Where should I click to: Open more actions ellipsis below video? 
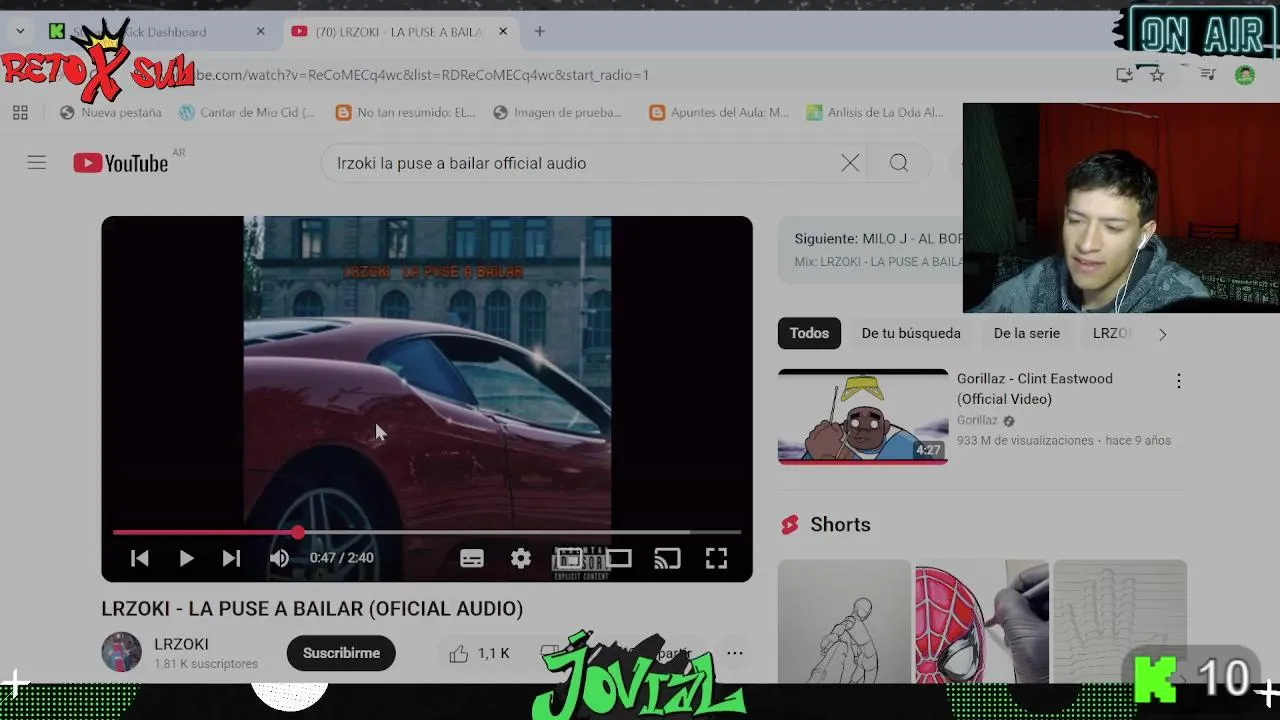(735, 653)
